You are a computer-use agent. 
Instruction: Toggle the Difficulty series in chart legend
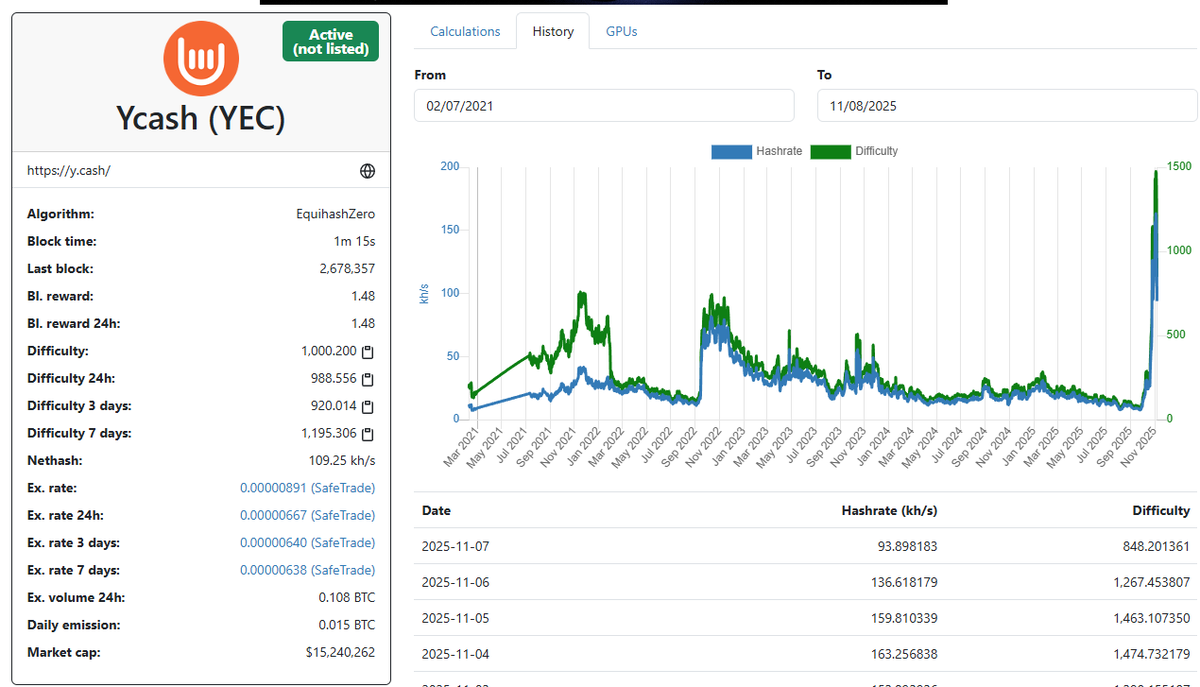[855, 151]
